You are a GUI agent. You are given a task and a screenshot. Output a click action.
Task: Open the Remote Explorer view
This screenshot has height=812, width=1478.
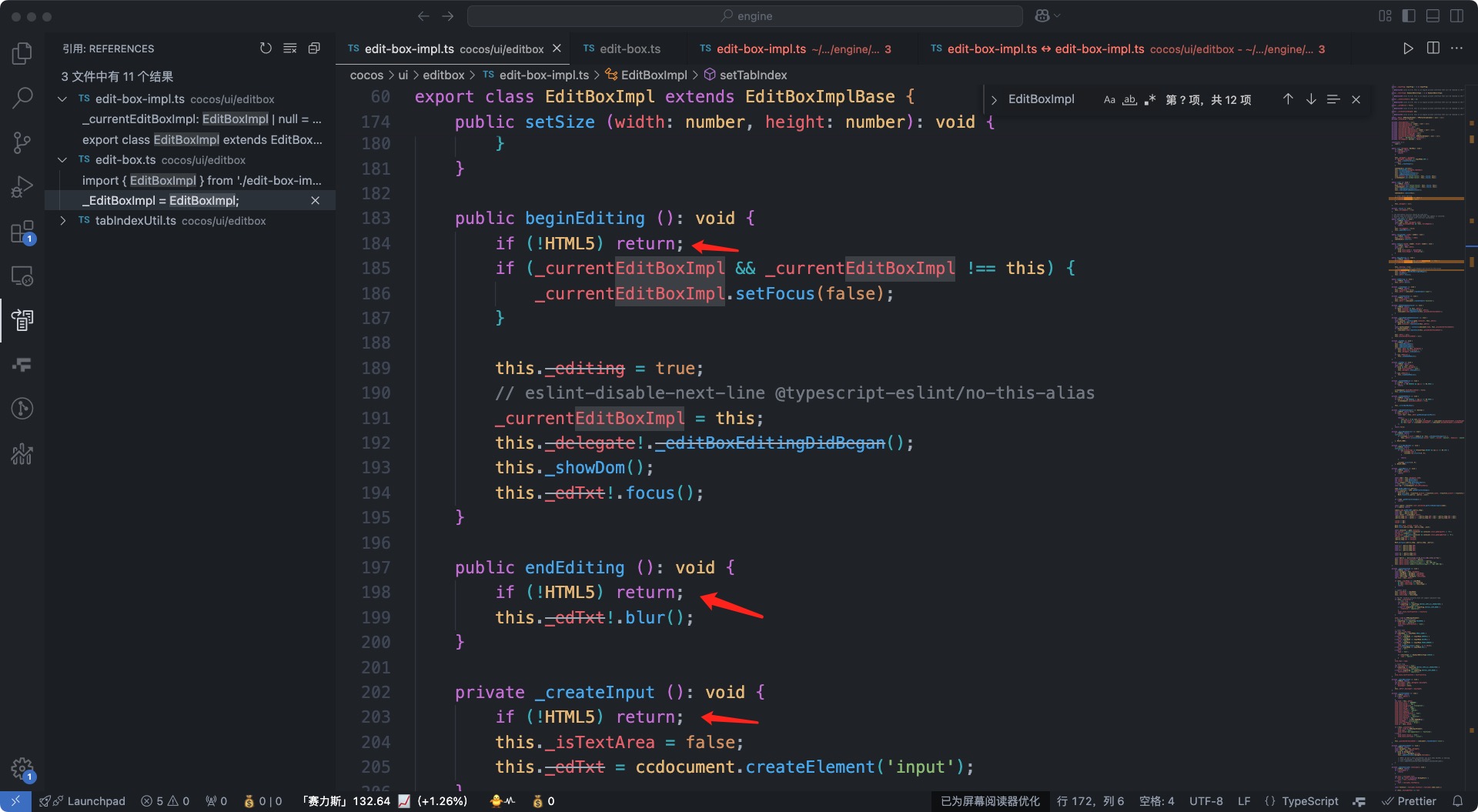22,276
